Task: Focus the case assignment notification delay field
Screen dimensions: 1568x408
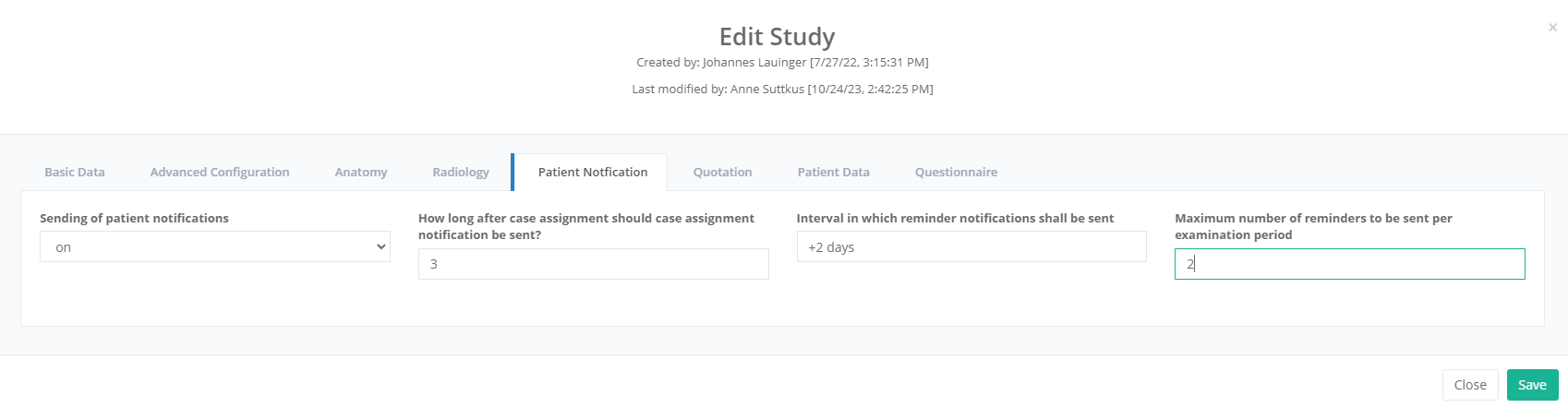Action: pyautogui.click(x=593, y=264)
